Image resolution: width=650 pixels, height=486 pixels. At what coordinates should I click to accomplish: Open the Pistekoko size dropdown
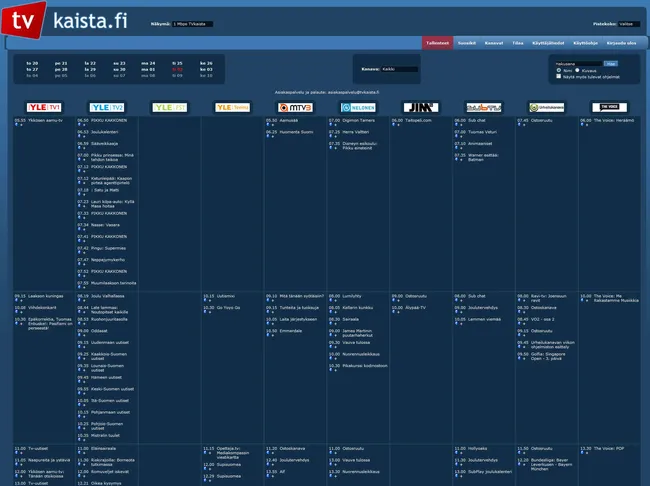point(629,24)
